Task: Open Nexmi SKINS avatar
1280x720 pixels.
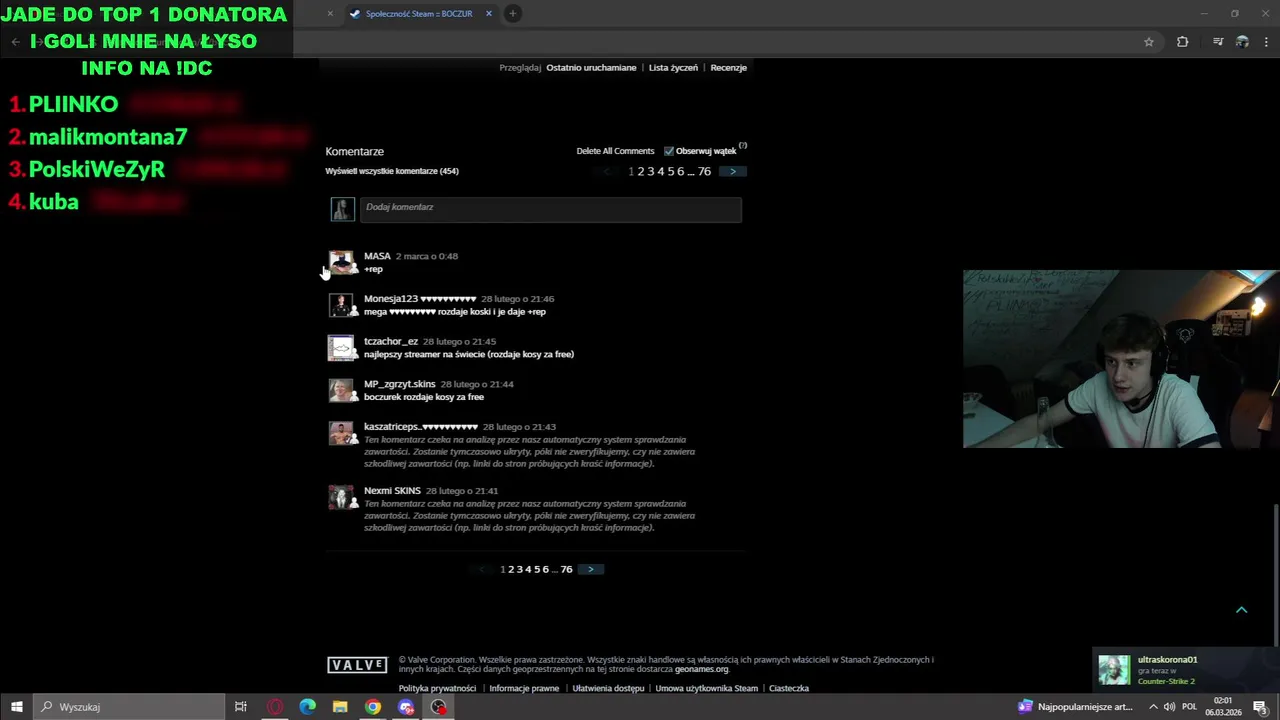Action: tap(342, 497)
